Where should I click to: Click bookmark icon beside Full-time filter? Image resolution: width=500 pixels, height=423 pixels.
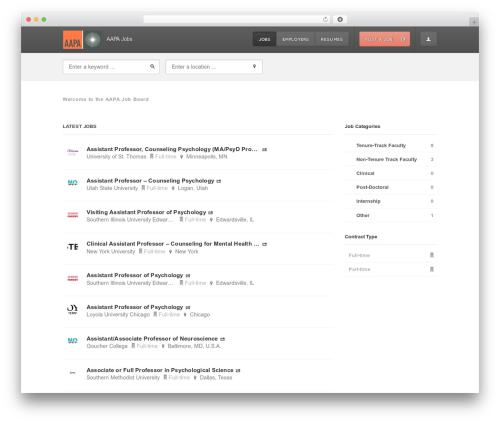pyautogui.click(x=432, y=255)
